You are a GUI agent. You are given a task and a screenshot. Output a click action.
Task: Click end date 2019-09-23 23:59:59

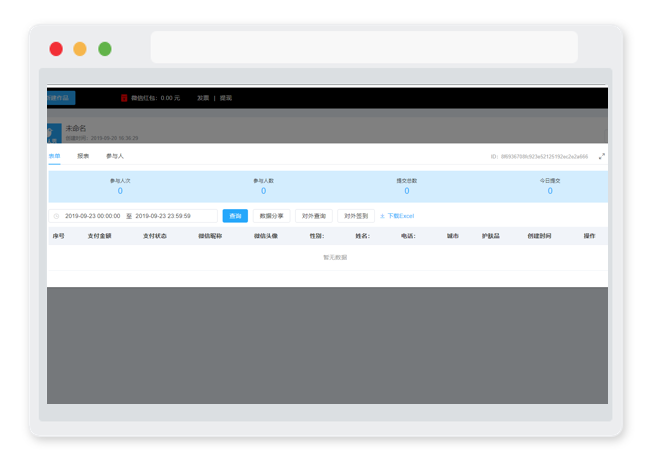pyautogui.click(x=163, y=216)
